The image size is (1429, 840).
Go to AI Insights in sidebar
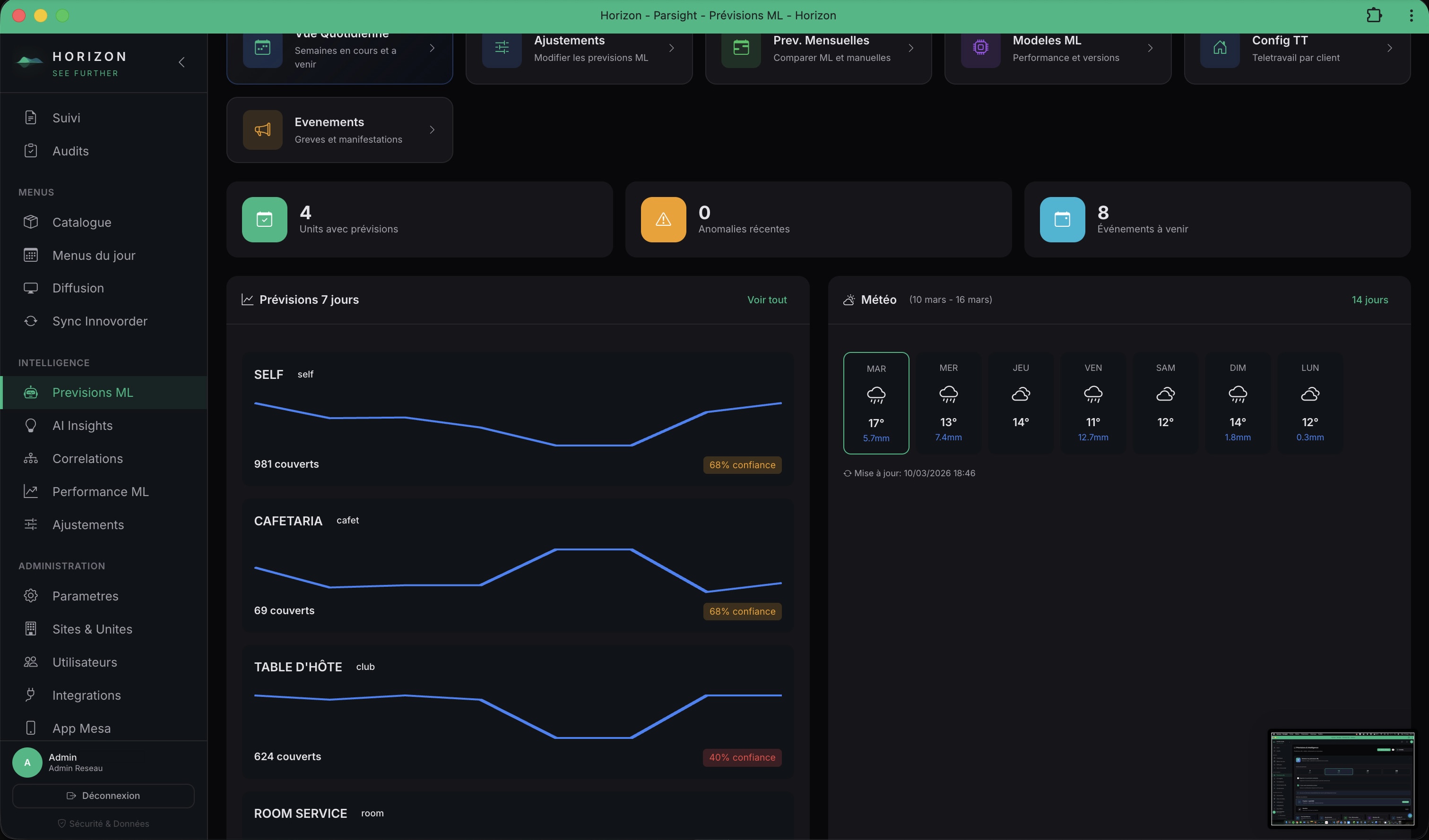coord(82,426)
